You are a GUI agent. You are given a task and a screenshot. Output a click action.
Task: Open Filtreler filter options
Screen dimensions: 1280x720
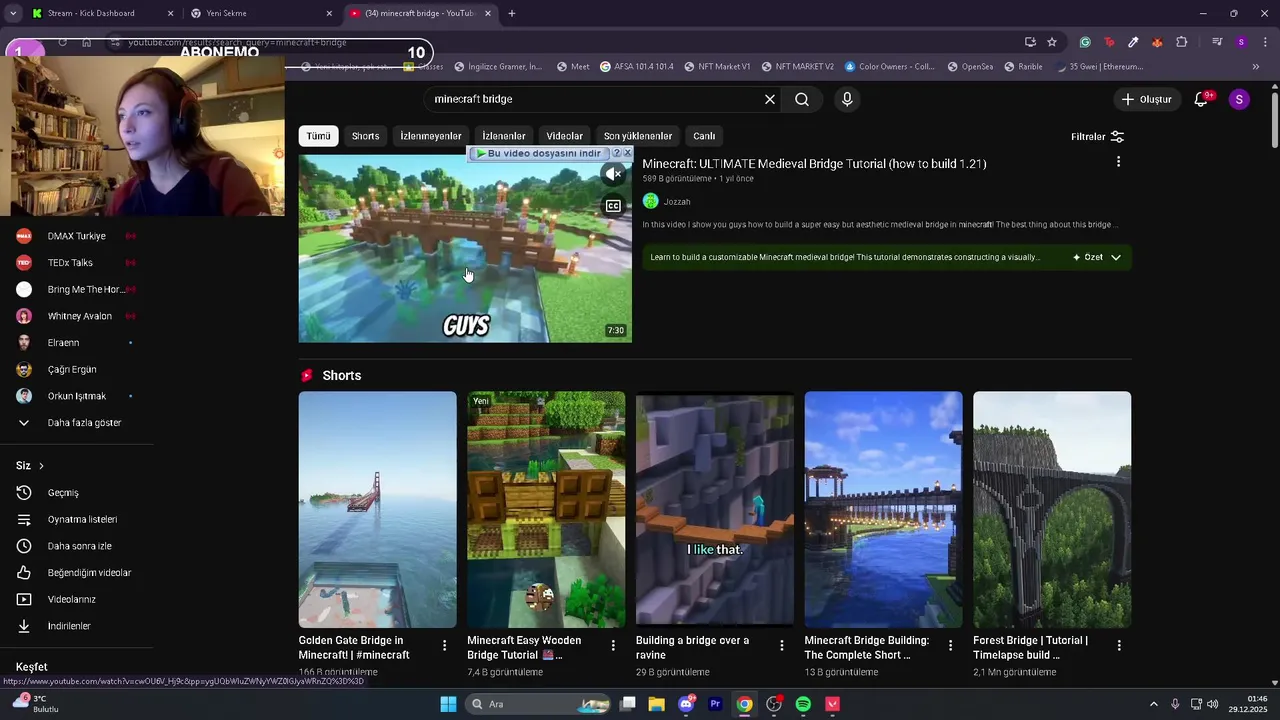[x=1098, y=136]
